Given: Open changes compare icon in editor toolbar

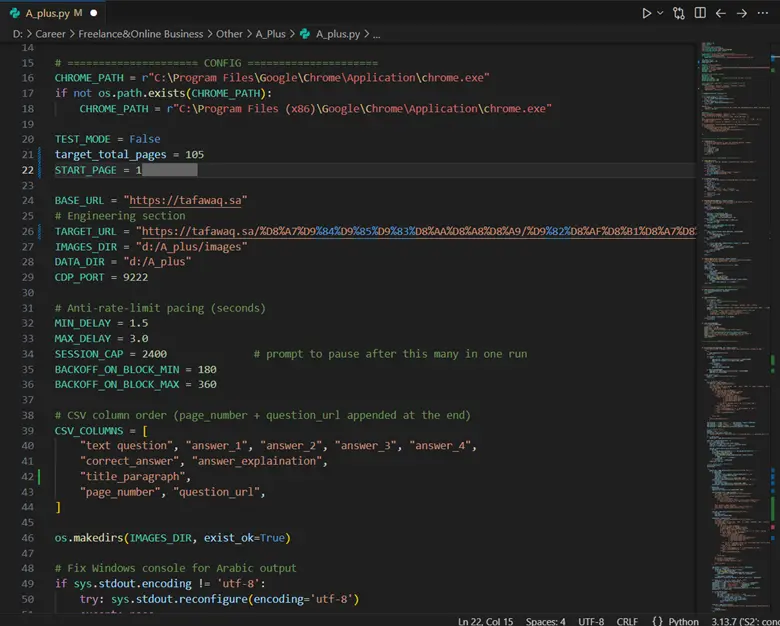Looking at the screenshot, I should pos(679,13).
